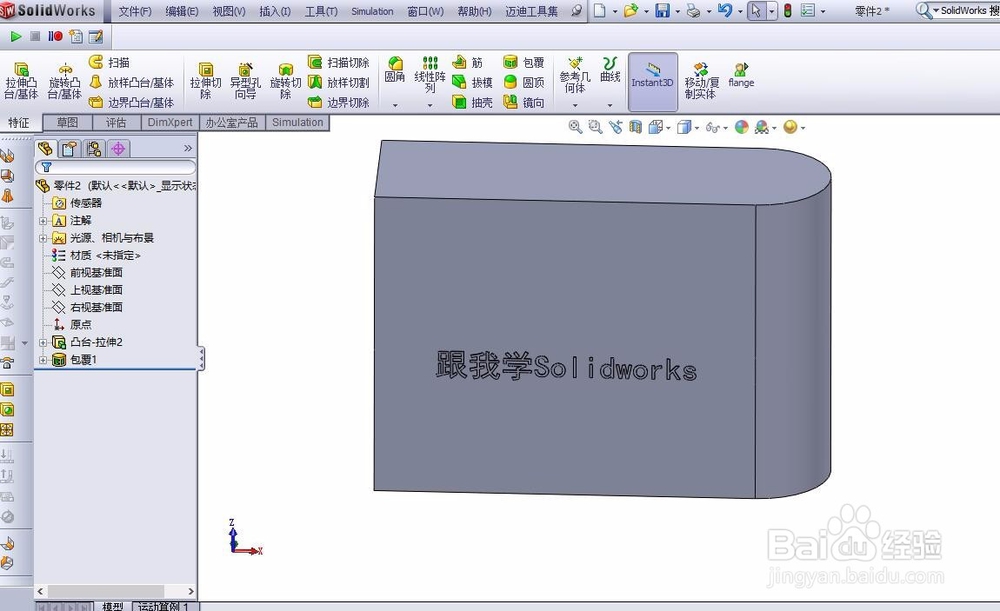Toggle Instant3D mode
Screen dimensions: 1000x611
coord(652,81)
